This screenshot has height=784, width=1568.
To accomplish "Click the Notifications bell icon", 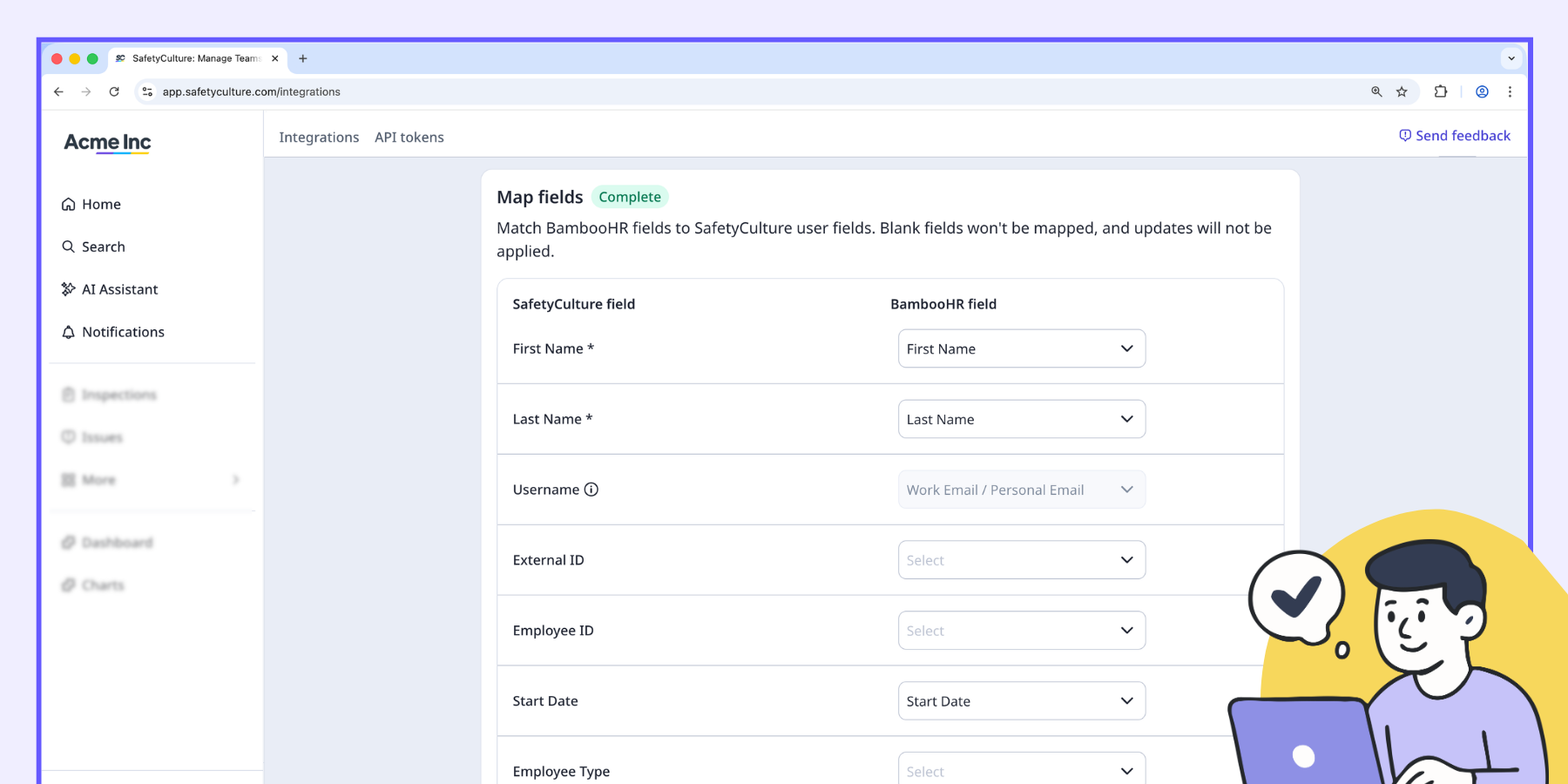I will coord(68,333).
